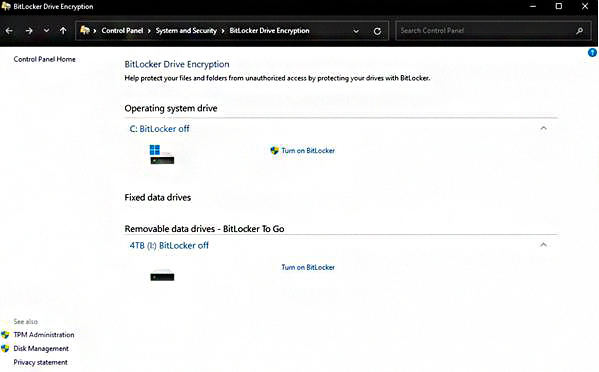The image size is (599, 372).
Task: Click the Control Panel address bar icon
Action: pos(85,30)
